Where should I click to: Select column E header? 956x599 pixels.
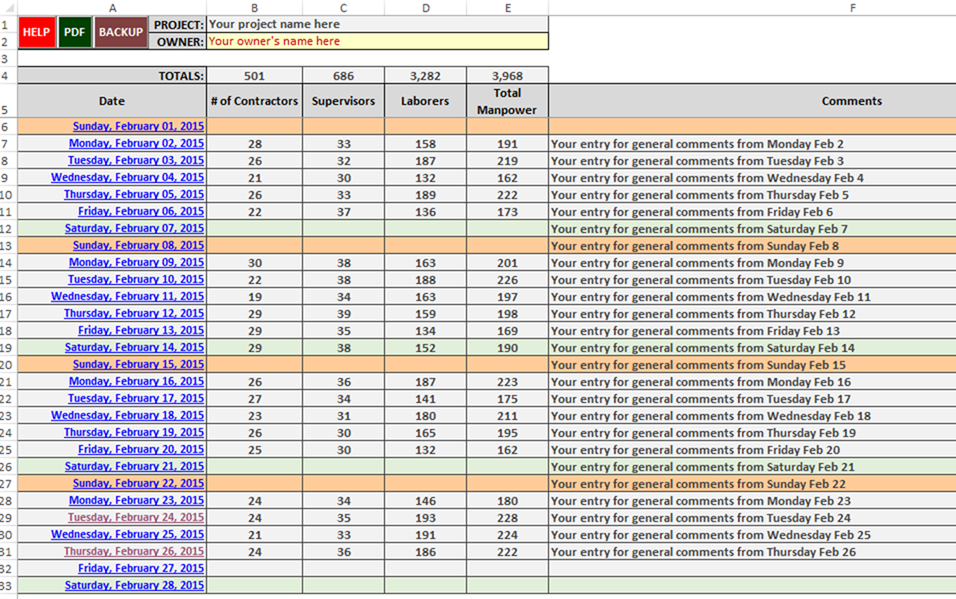tap(508, 8)
